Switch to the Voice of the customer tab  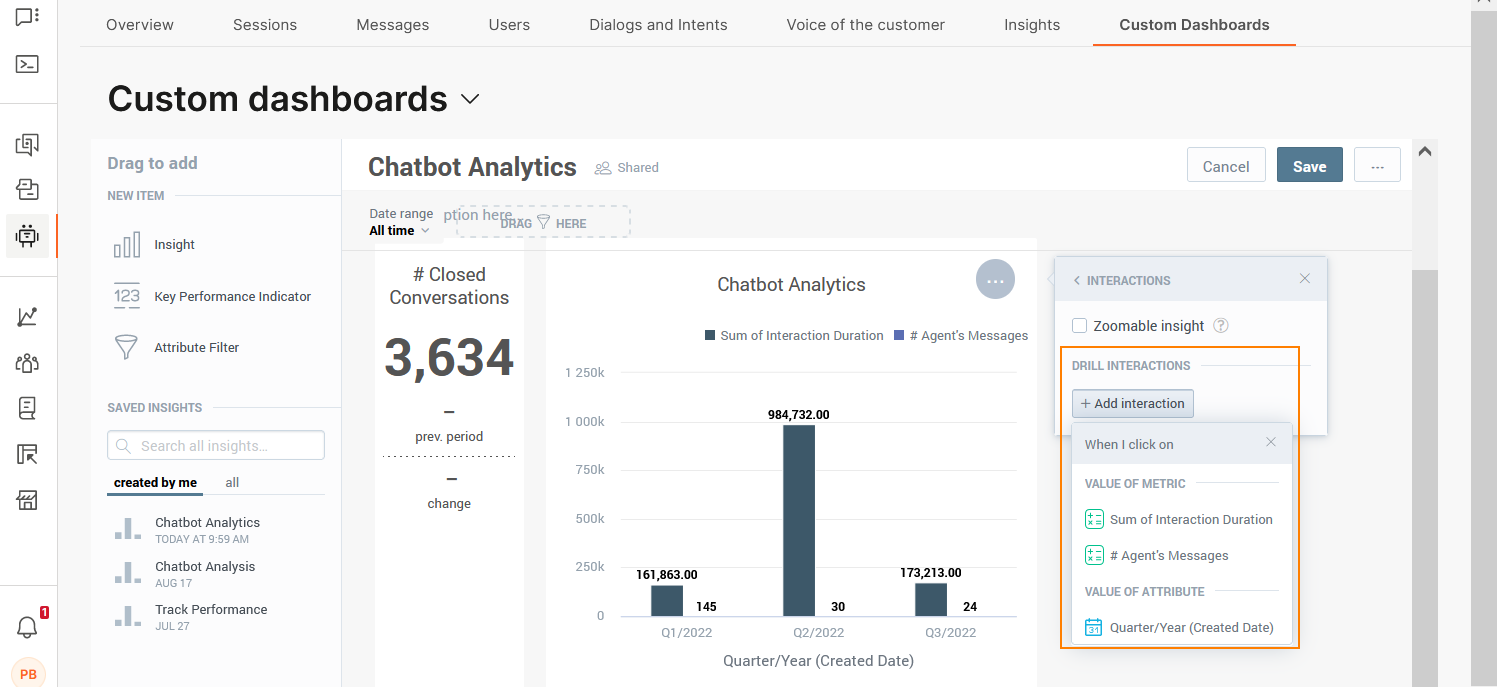(x=865, y=24)
